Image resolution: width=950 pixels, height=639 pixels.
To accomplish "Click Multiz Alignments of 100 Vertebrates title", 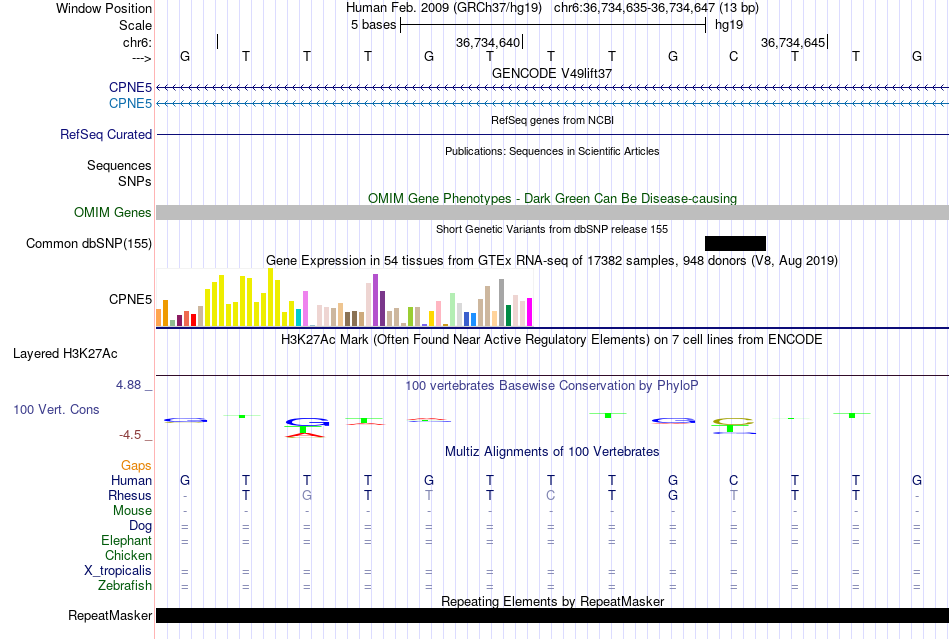I will [552, 451].
